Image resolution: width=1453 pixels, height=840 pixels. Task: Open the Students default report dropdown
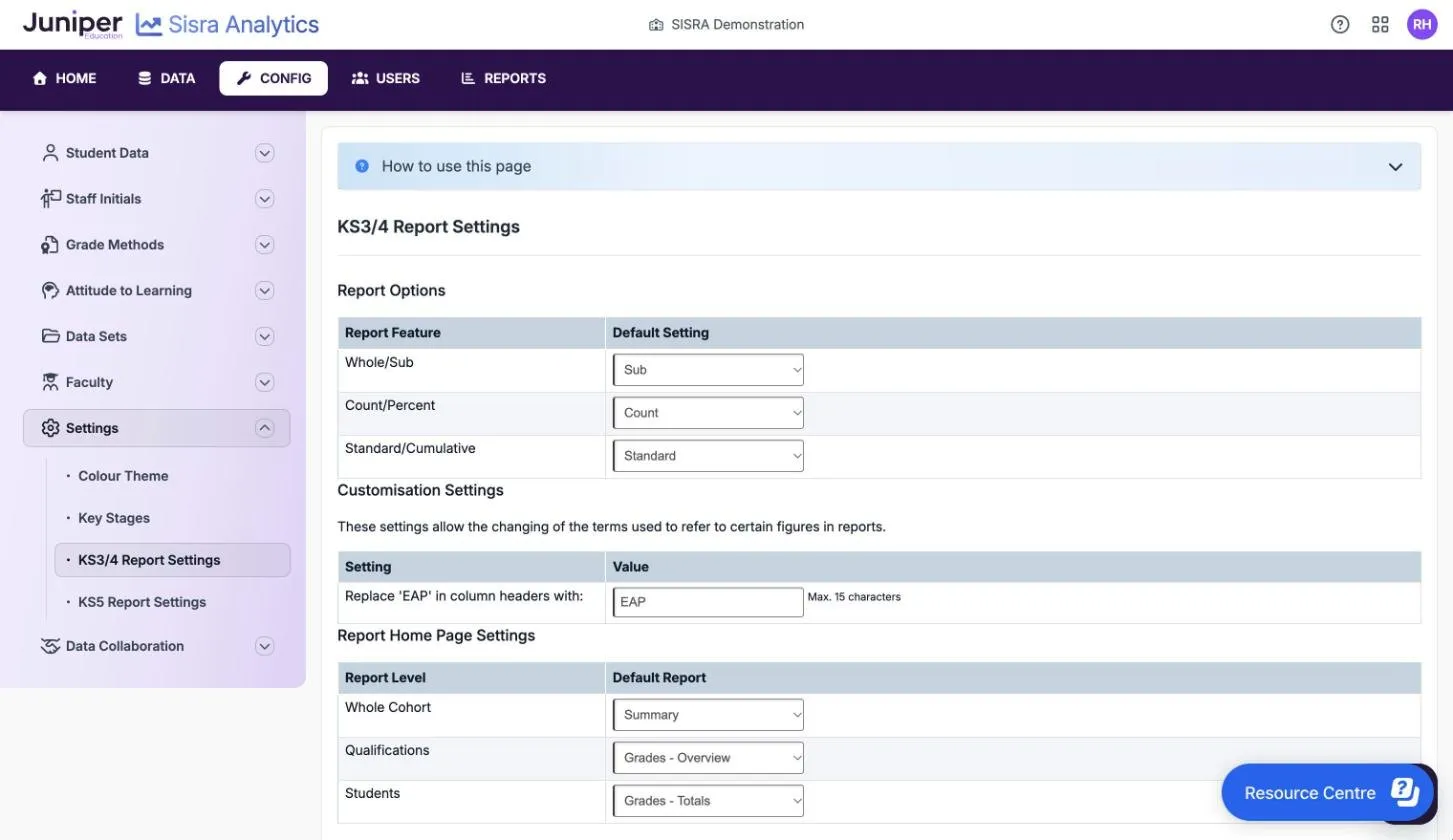[x=708, y=801]
